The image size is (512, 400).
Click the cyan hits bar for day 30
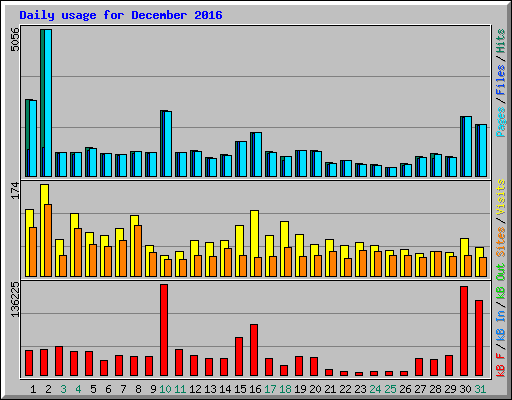468,147
